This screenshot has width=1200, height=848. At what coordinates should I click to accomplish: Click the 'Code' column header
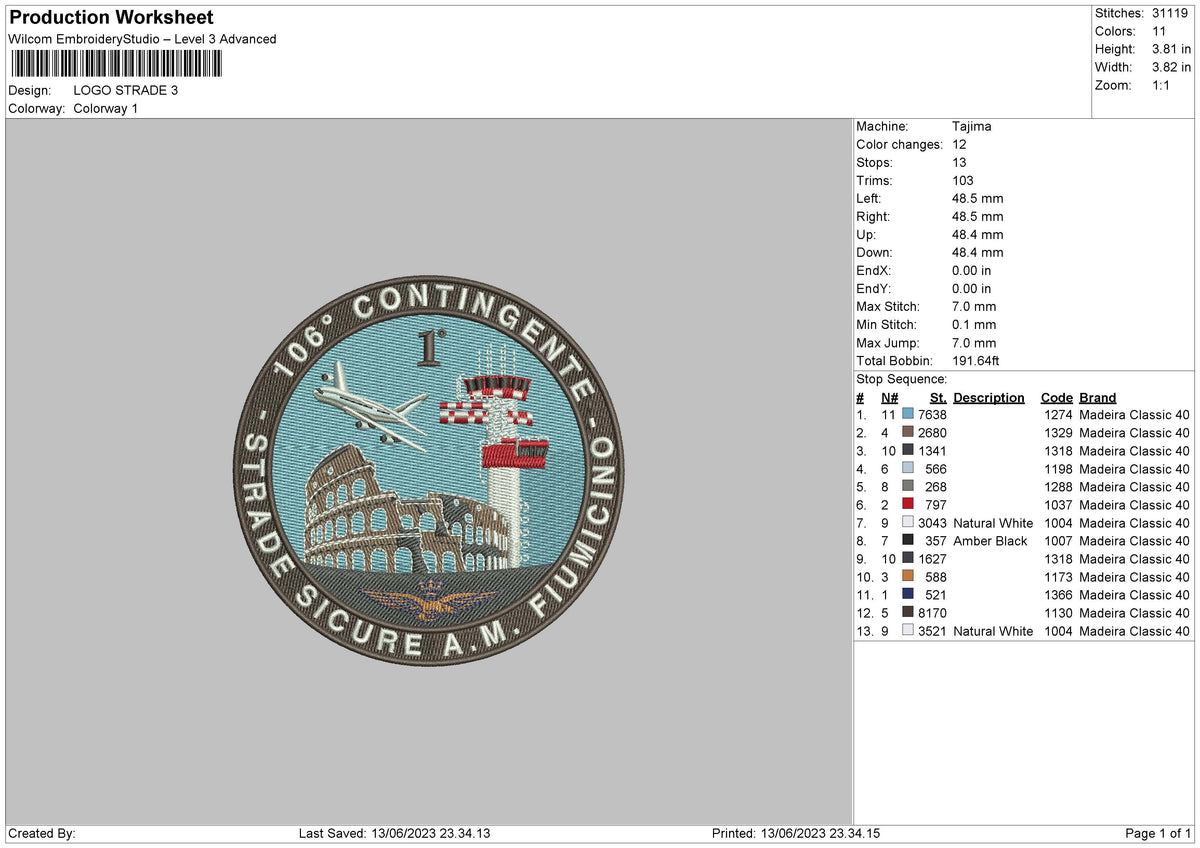(1056, 398)
